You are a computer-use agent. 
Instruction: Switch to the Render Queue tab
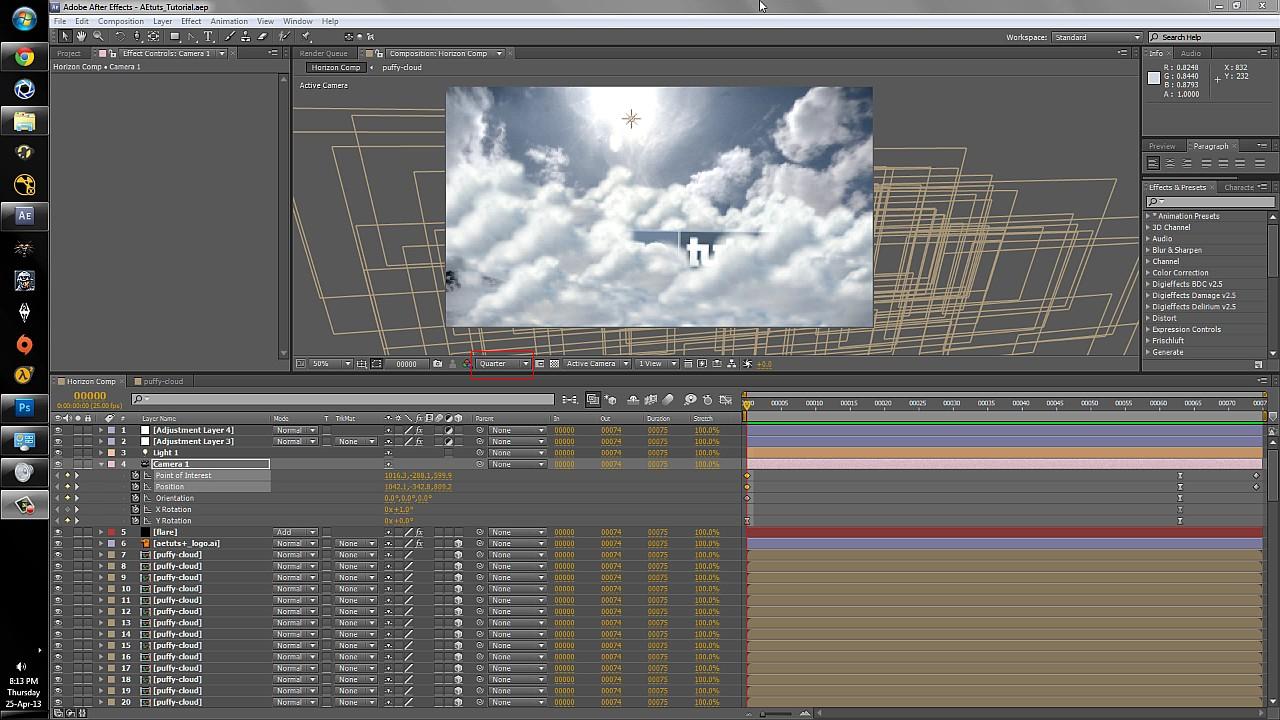click(324, 53)
